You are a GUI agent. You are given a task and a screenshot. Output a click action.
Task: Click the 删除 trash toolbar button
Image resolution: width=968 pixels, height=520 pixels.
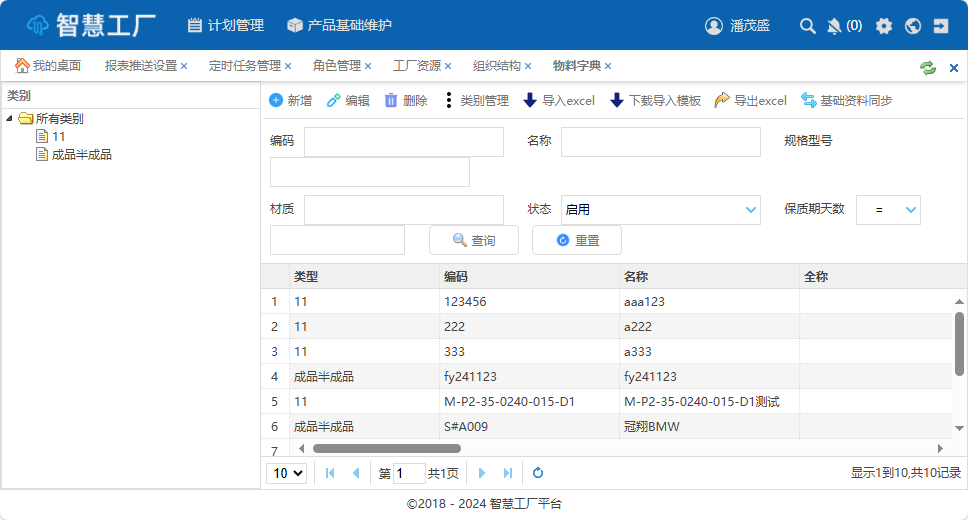pos(406,101)
